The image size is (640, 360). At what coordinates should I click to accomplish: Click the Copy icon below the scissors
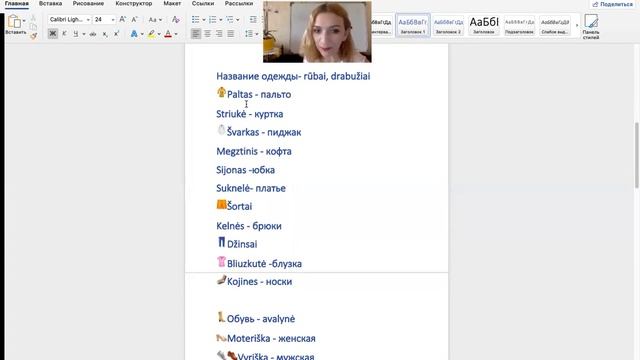pos(33,27)
